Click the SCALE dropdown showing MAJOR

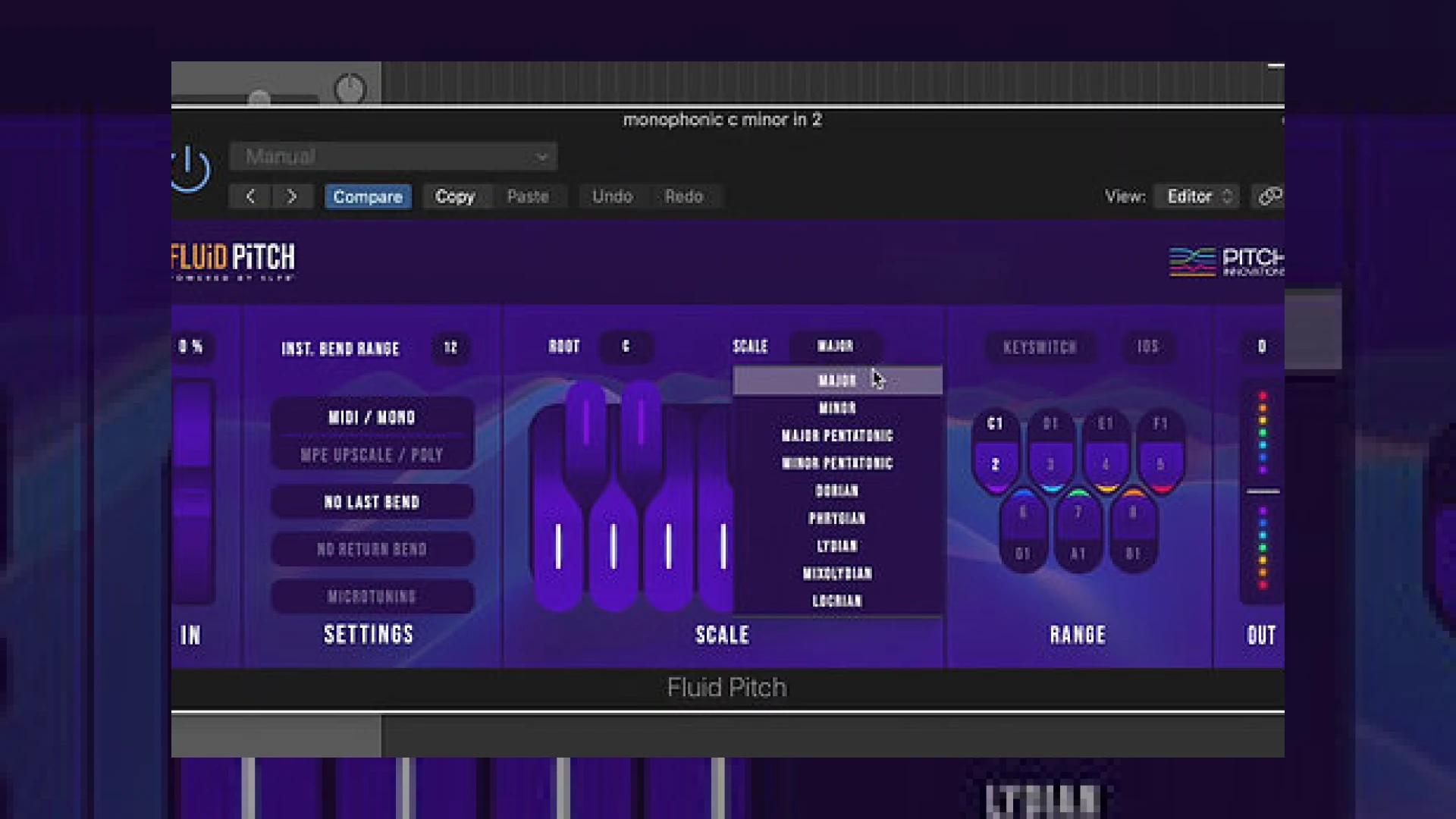836,347
